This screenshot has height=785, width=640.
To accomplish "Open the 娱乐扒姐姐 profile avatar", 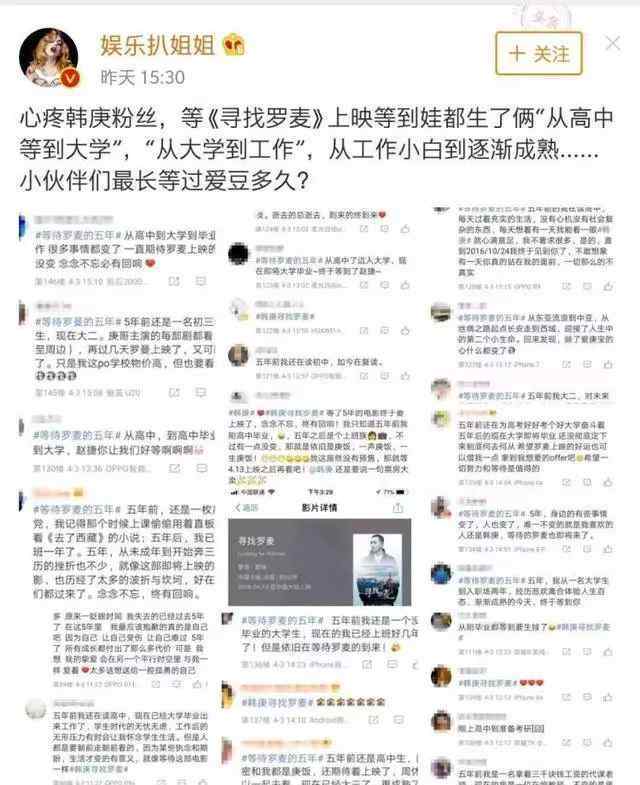I will pyautogui.click(x=49, y=58).
